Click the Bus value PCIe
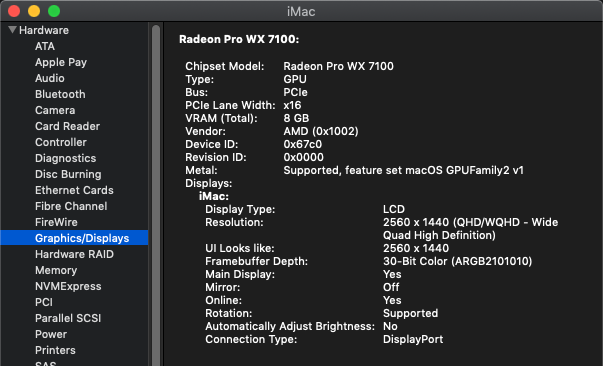This screenshot has height=366, width=603. pos(295,92)
